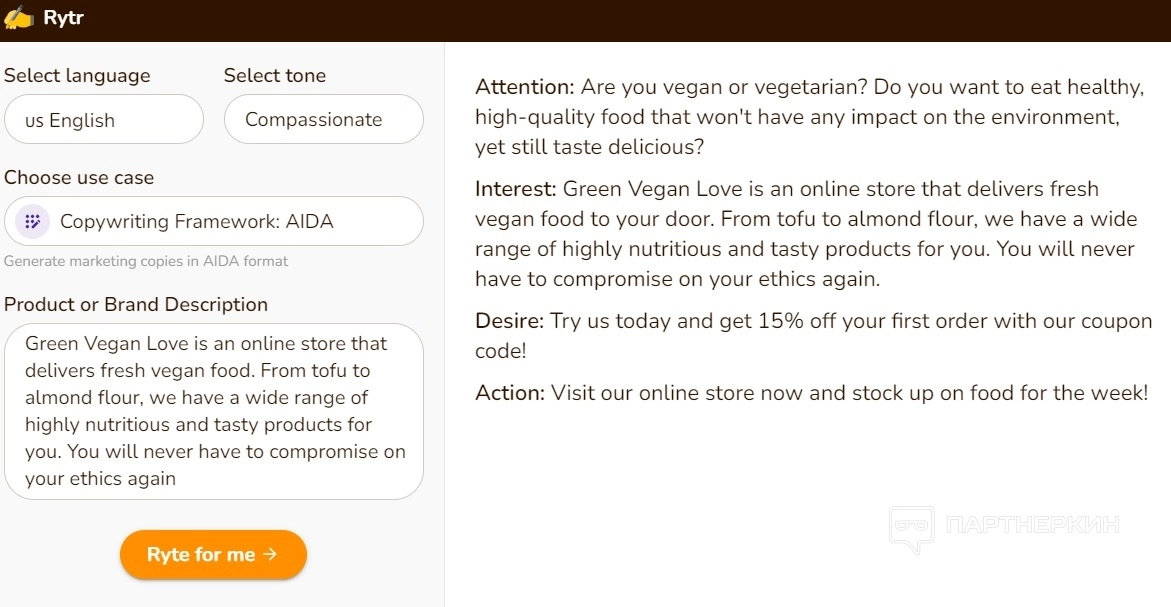Click the Desire line with 15% off offer
This screenshot has width=1171, height=607.
tap(813, 335)
